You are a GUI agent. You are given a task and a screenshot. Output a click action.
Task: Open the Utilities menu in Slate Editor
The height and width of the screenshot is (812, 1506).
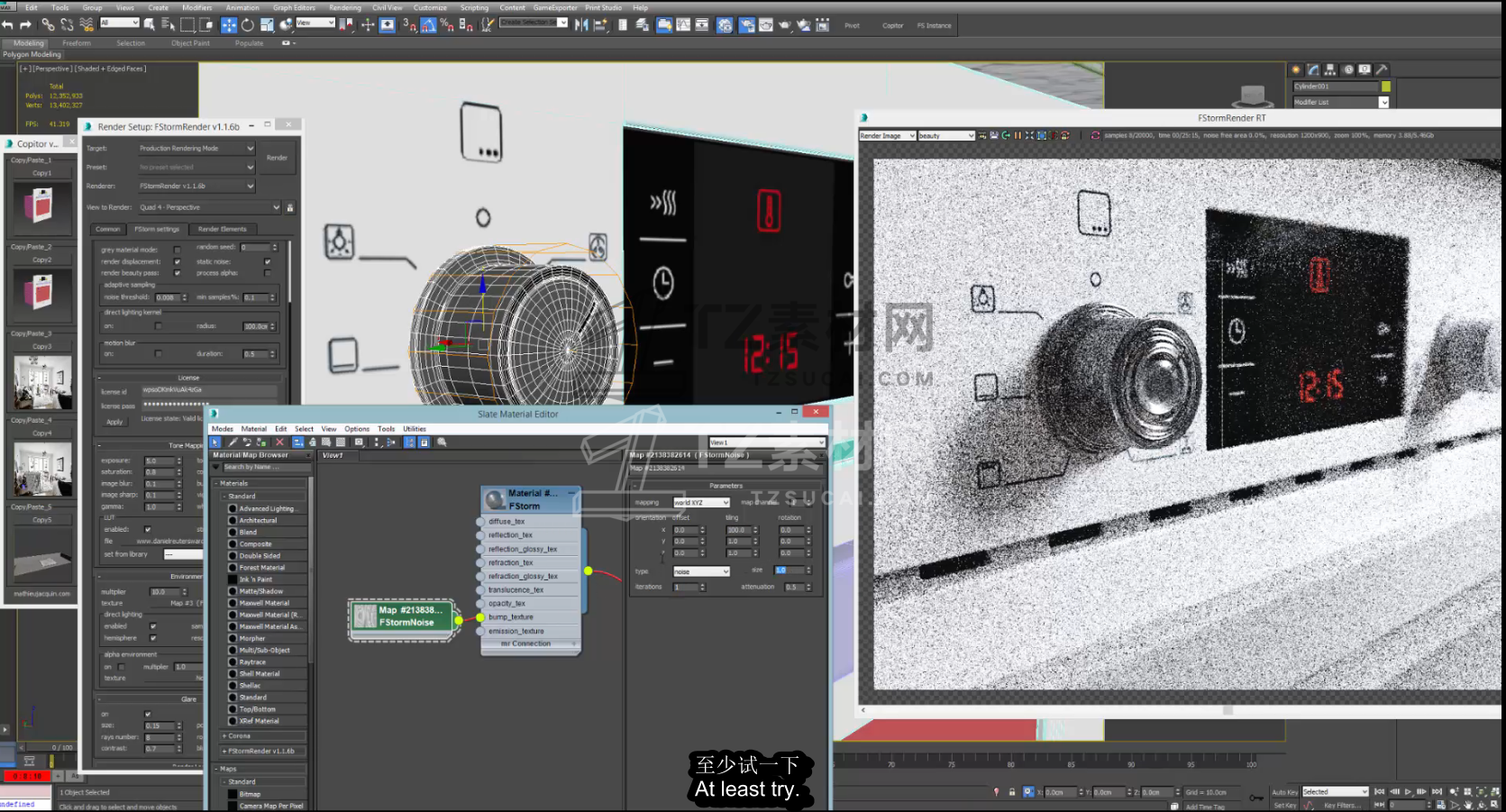415,429
